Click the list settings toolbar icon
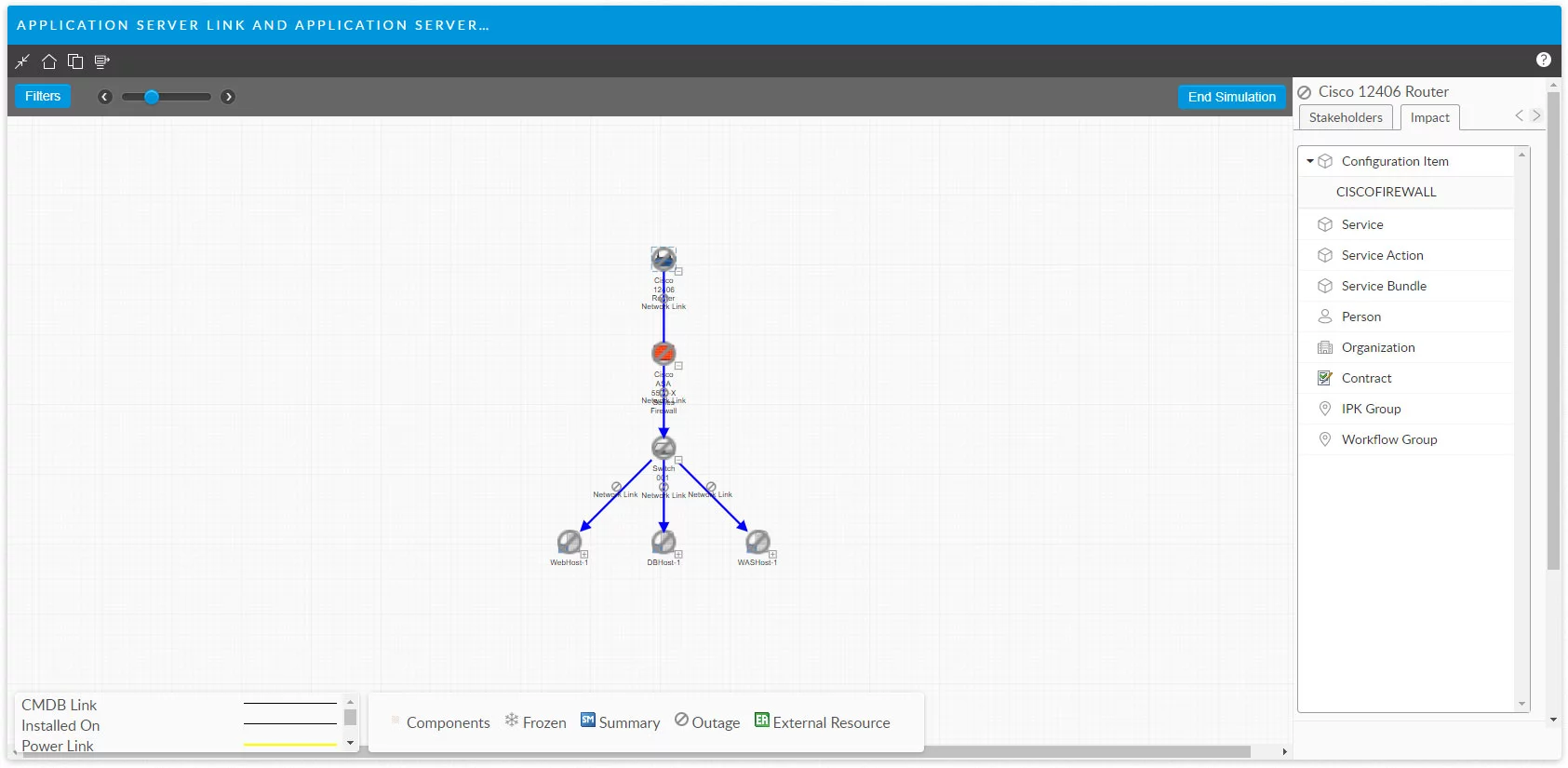 [102, 61]
